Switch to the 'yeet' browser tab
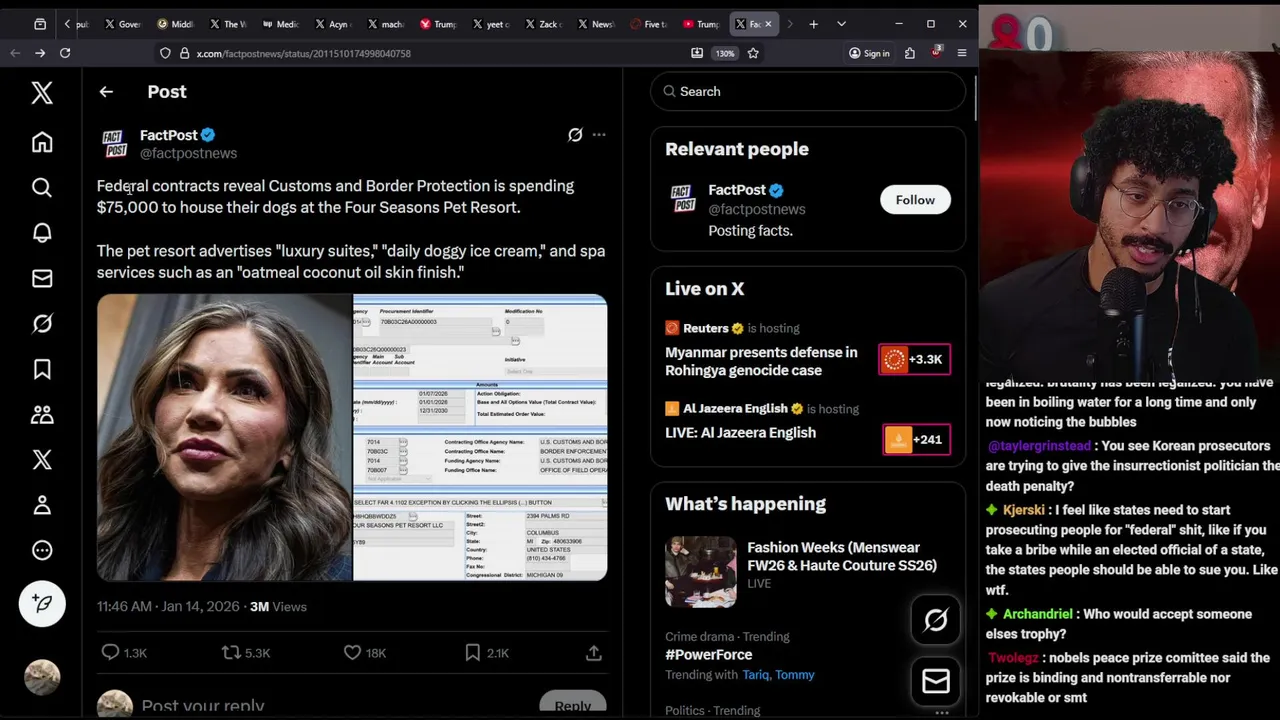The height and width of the screenshot is (720, 1280). [x=490, y=24]
